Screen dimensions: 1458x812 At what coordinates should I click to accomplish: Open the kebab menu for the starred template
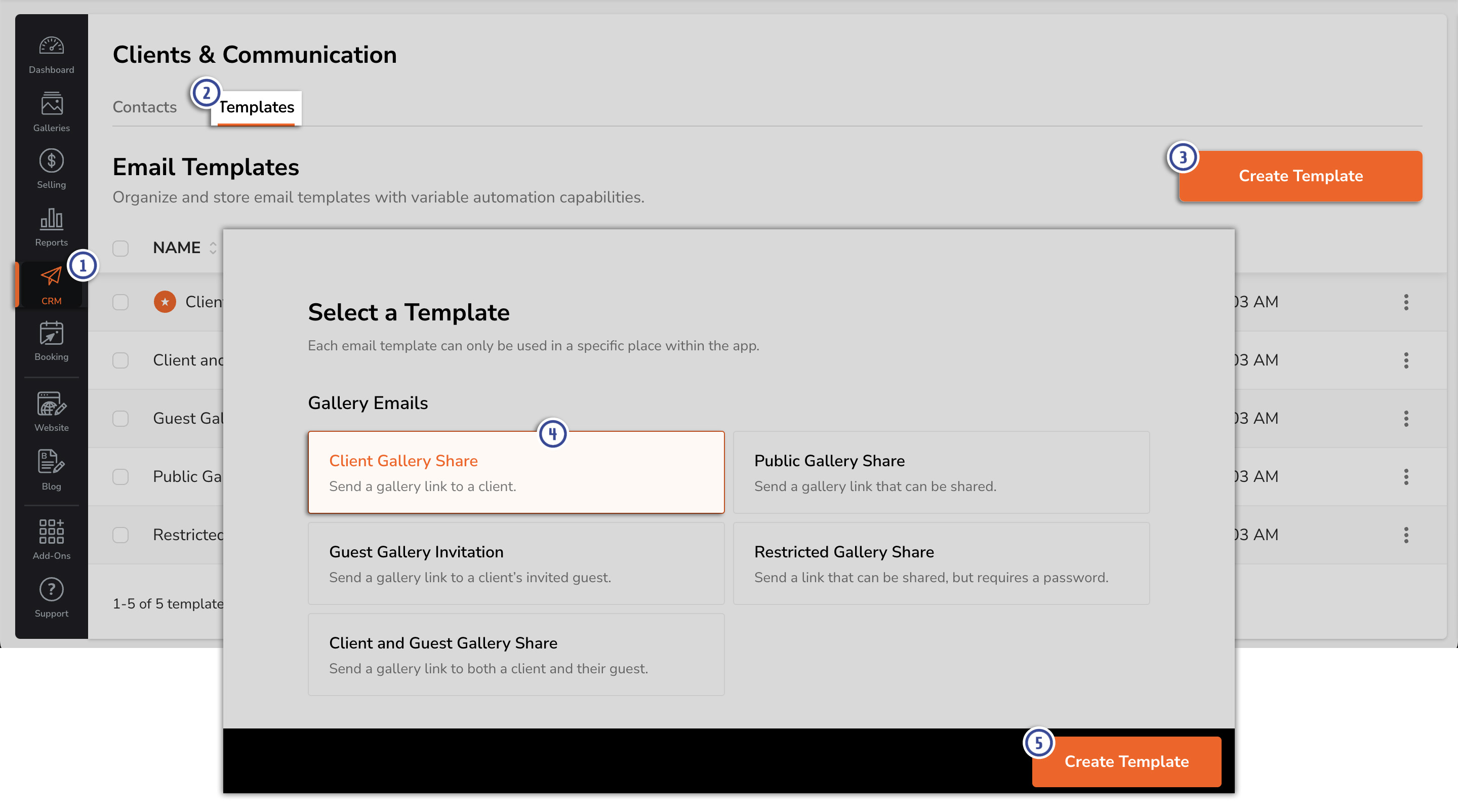point(1407,303)
